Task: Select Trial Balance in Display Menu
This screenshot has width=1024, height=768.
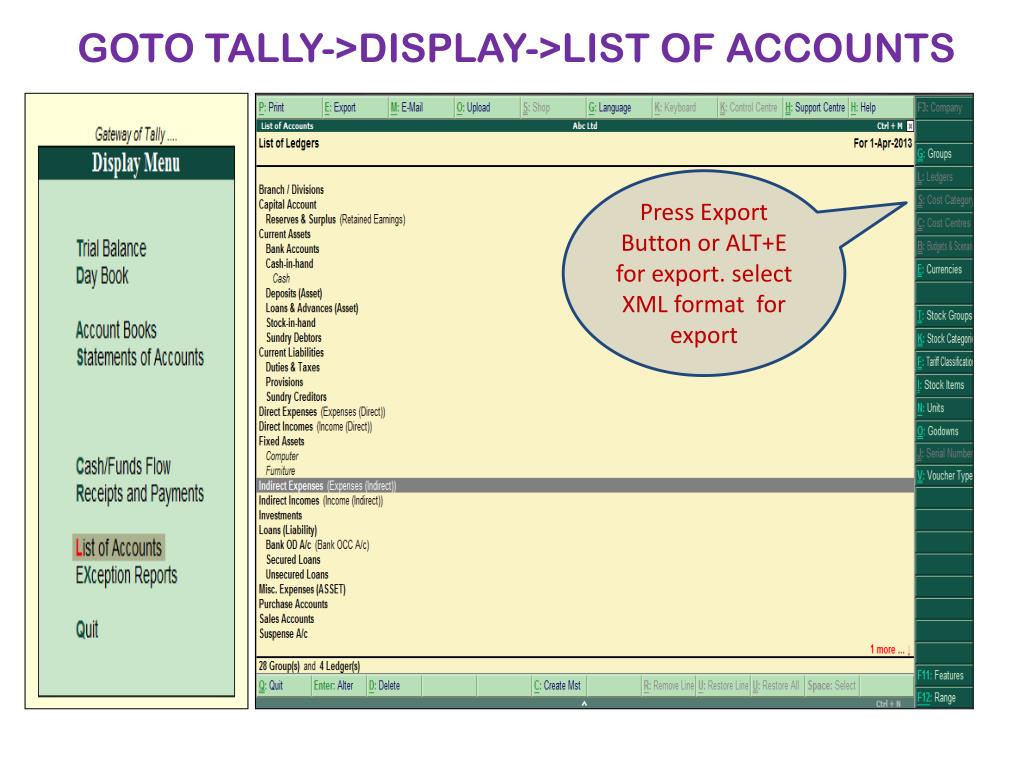Action: (111, 249)
